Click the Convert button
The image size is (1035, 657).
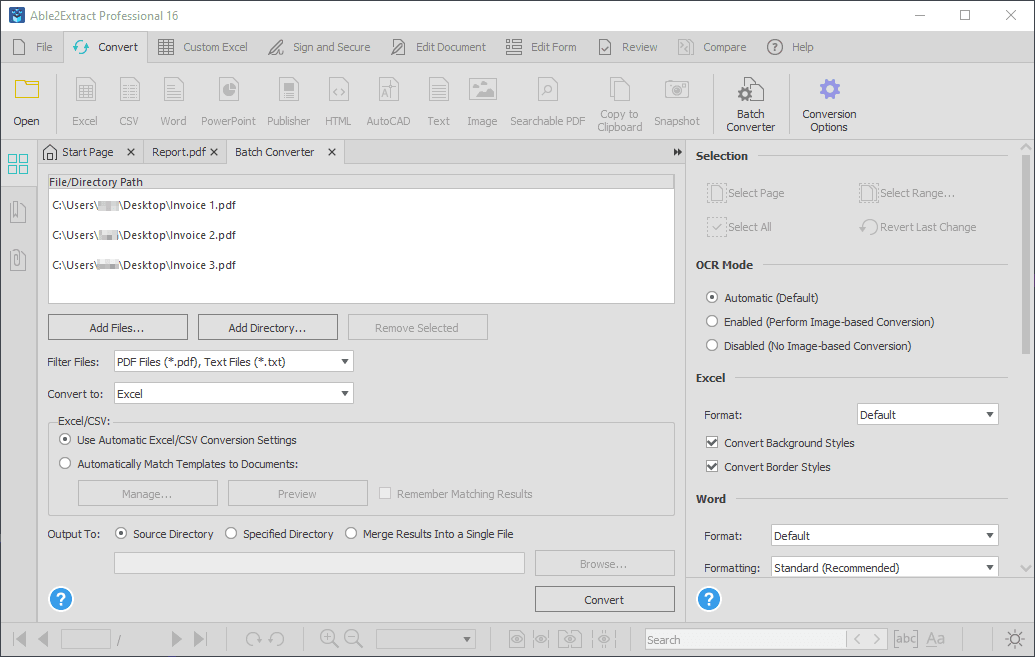pyautogui.click(x=605, y=600)
